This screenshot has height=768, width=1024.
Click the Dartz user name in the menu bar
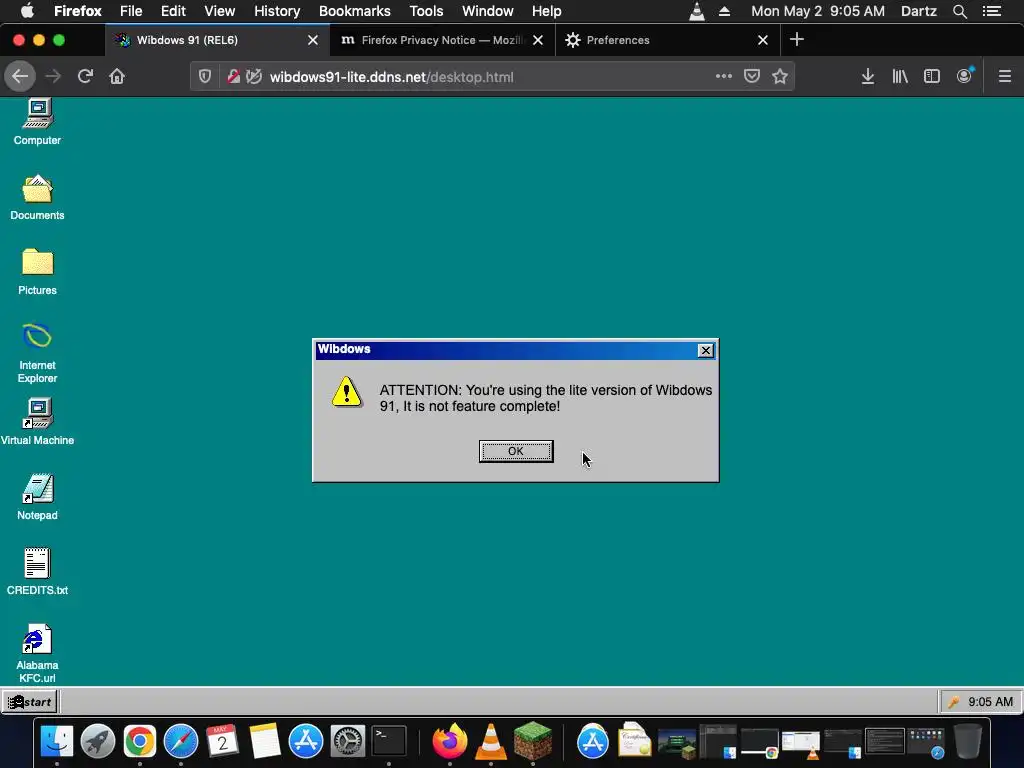pyautogui.click(x=919, y=11)
